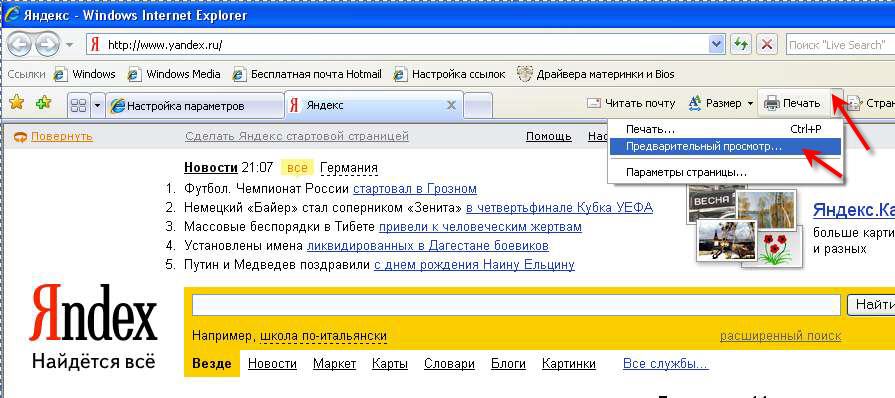Click the Новости heading link
Viewport: 895px width, 398px height.
point(211,168)
